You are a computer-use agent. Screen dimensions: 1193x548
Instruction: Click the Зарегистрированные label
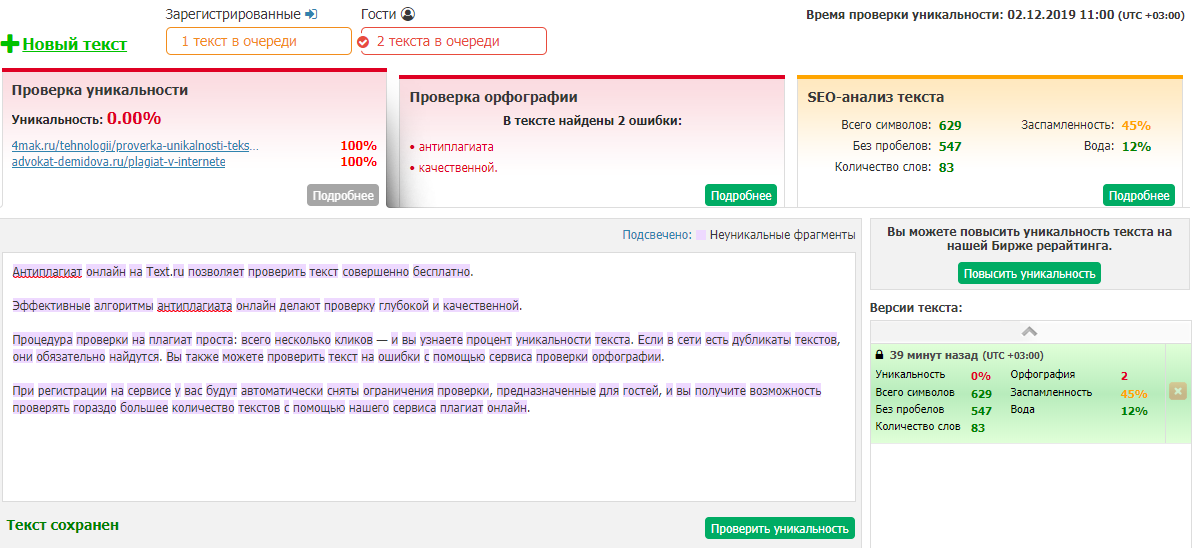pos(233,14)
